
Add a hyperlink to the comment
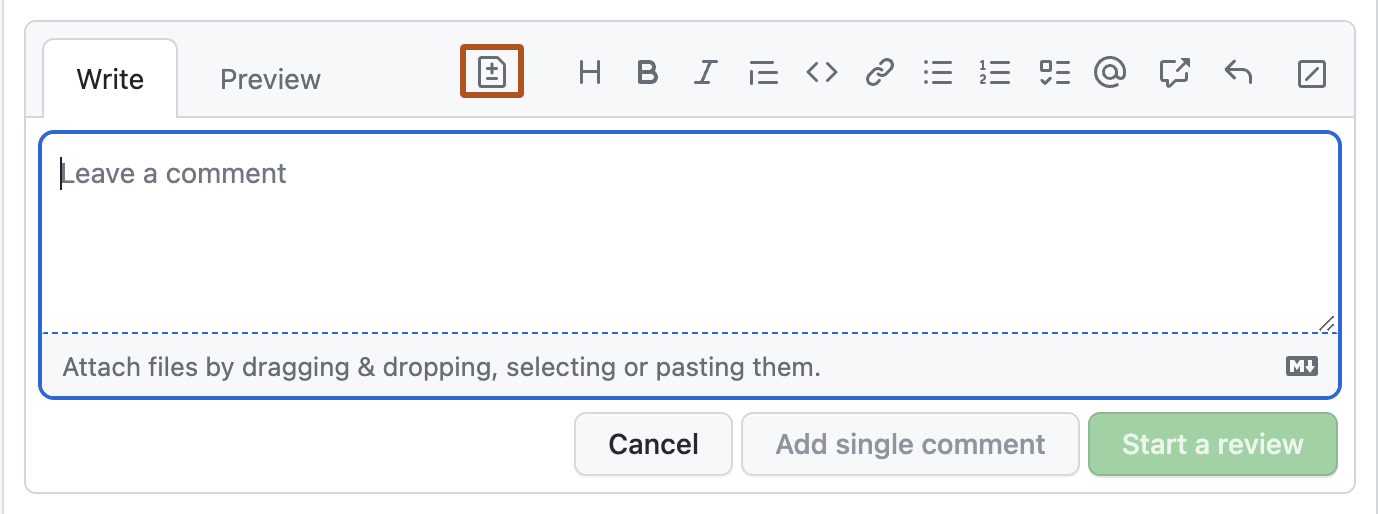[879, 73]
